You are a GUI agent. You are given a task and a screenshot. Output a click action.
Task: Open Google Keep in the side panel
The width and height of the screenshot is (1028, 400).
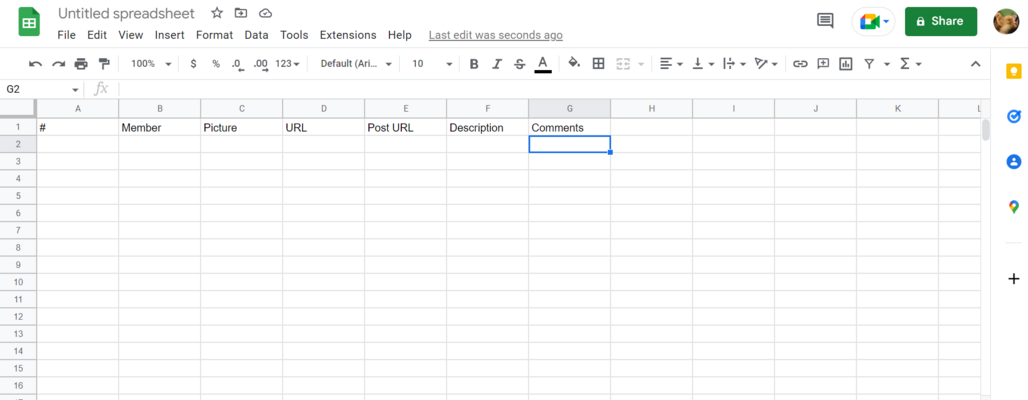pyautogui.click(x=1013, y=71)
